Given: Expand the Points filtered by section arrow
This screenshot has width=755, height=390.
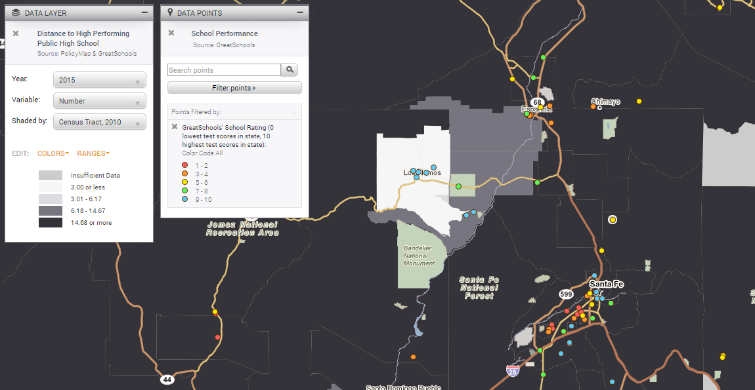Looking at the screenshot, I should tap(294, 112).
